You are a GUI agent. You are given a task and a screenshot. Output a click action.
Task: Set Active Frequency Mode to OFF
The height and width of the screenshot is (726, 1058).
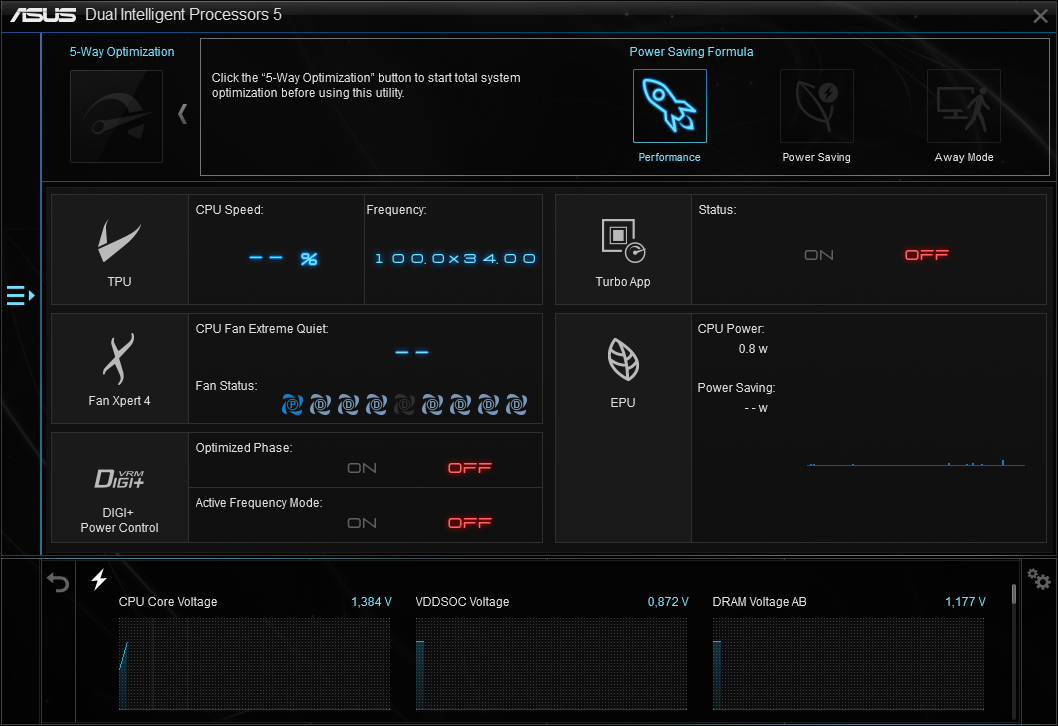pyautogui.click(x=470, y=523)
